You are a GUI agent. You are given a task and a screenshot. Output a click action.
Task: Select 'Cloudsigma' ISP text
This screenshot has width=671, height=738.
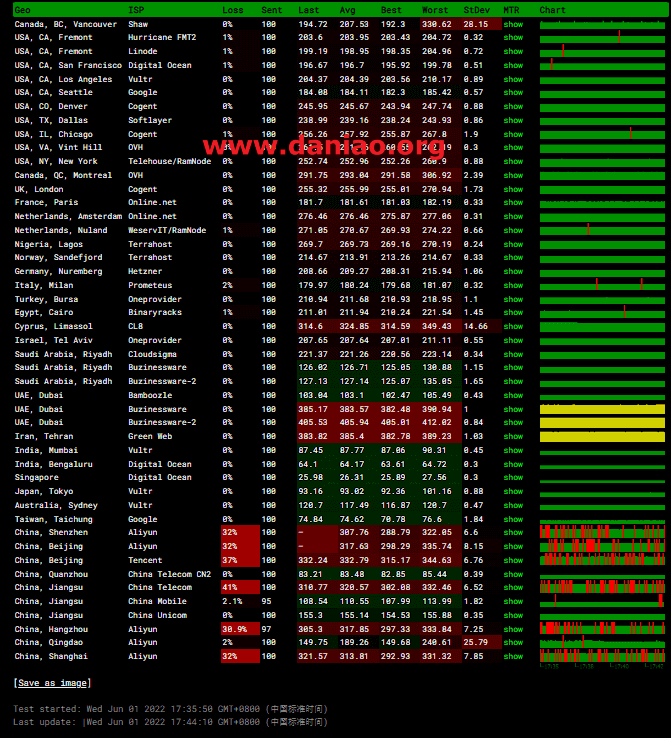pyautogui.click(x=152, y=354)
